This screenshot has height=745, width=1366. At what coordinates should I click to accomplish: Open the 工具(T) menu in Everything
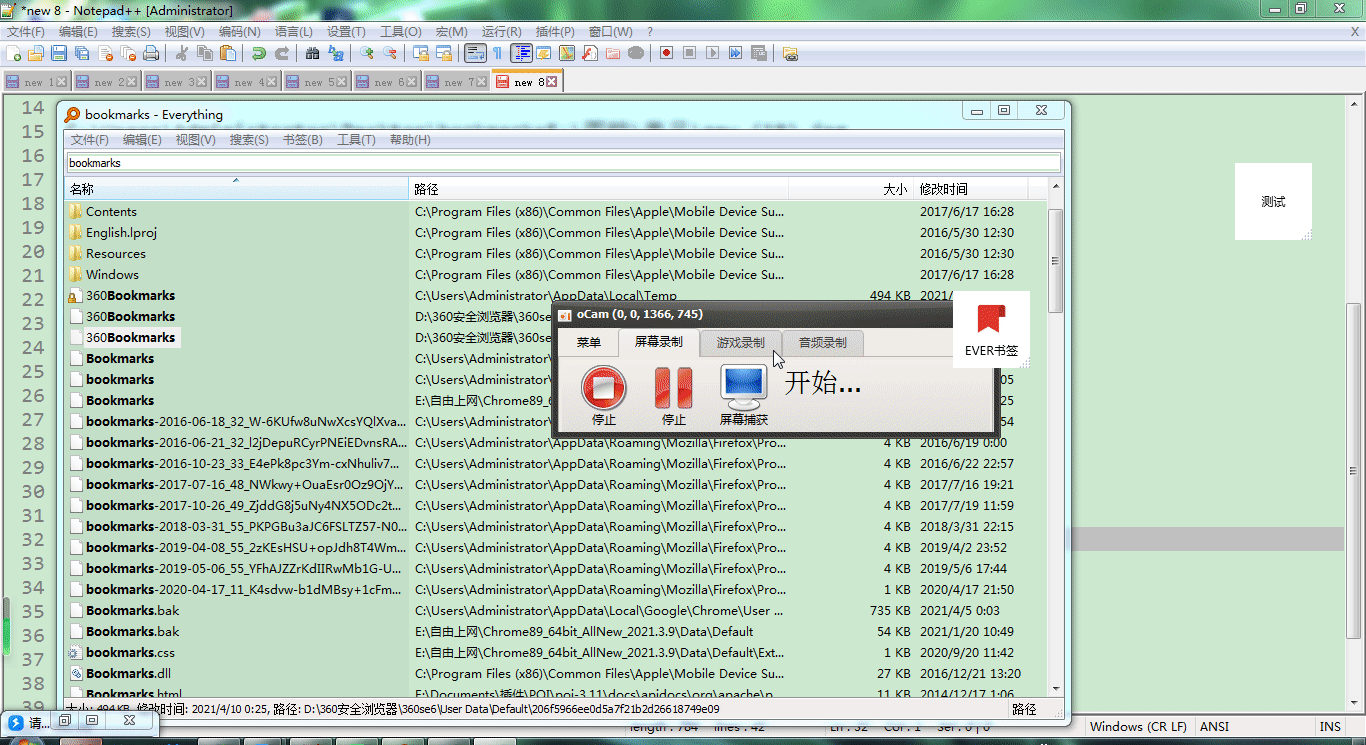(356, 140)
